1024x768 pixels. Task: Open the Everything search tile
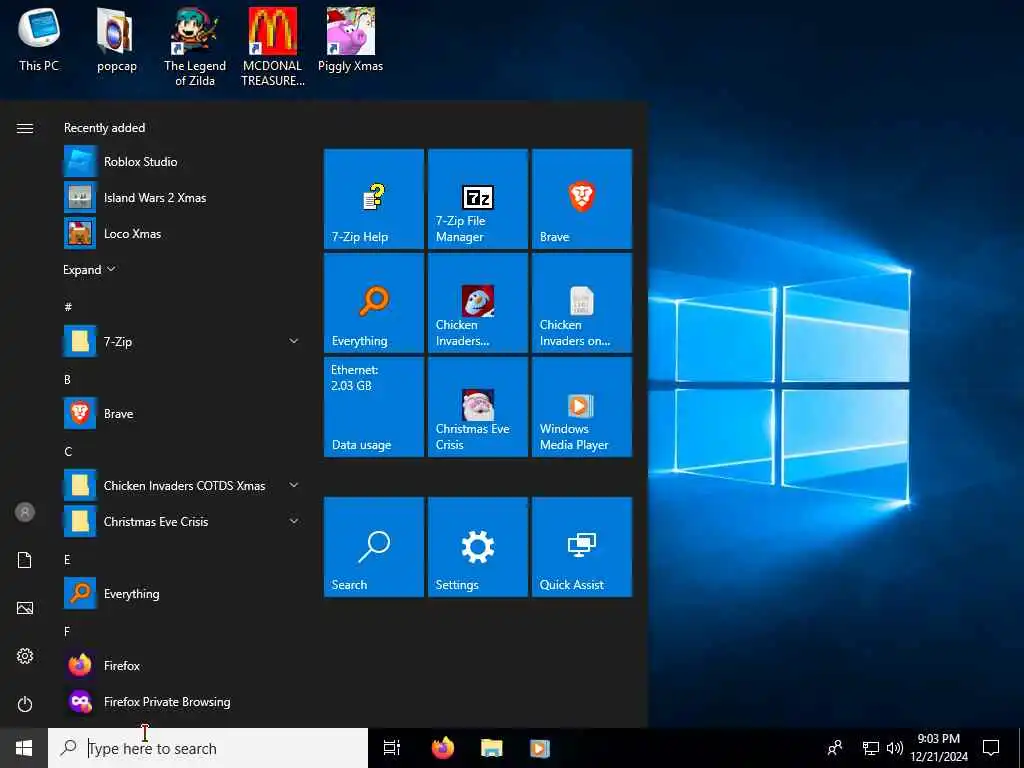[374, 303]
